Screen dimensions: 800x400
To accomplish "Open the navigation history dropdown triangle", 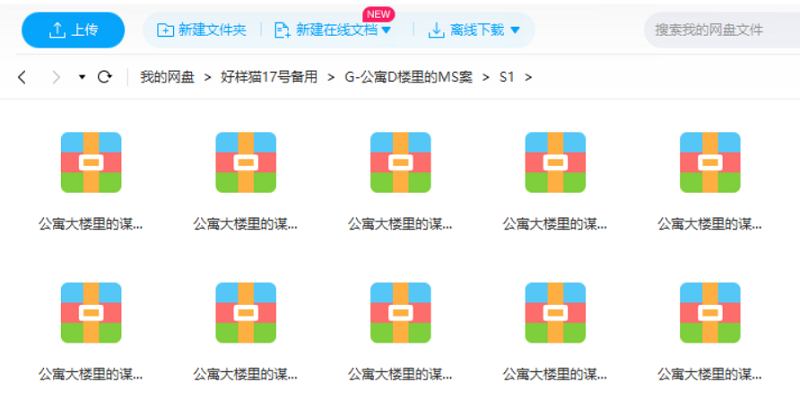I will pyautogui.click(x=82, y=77).
